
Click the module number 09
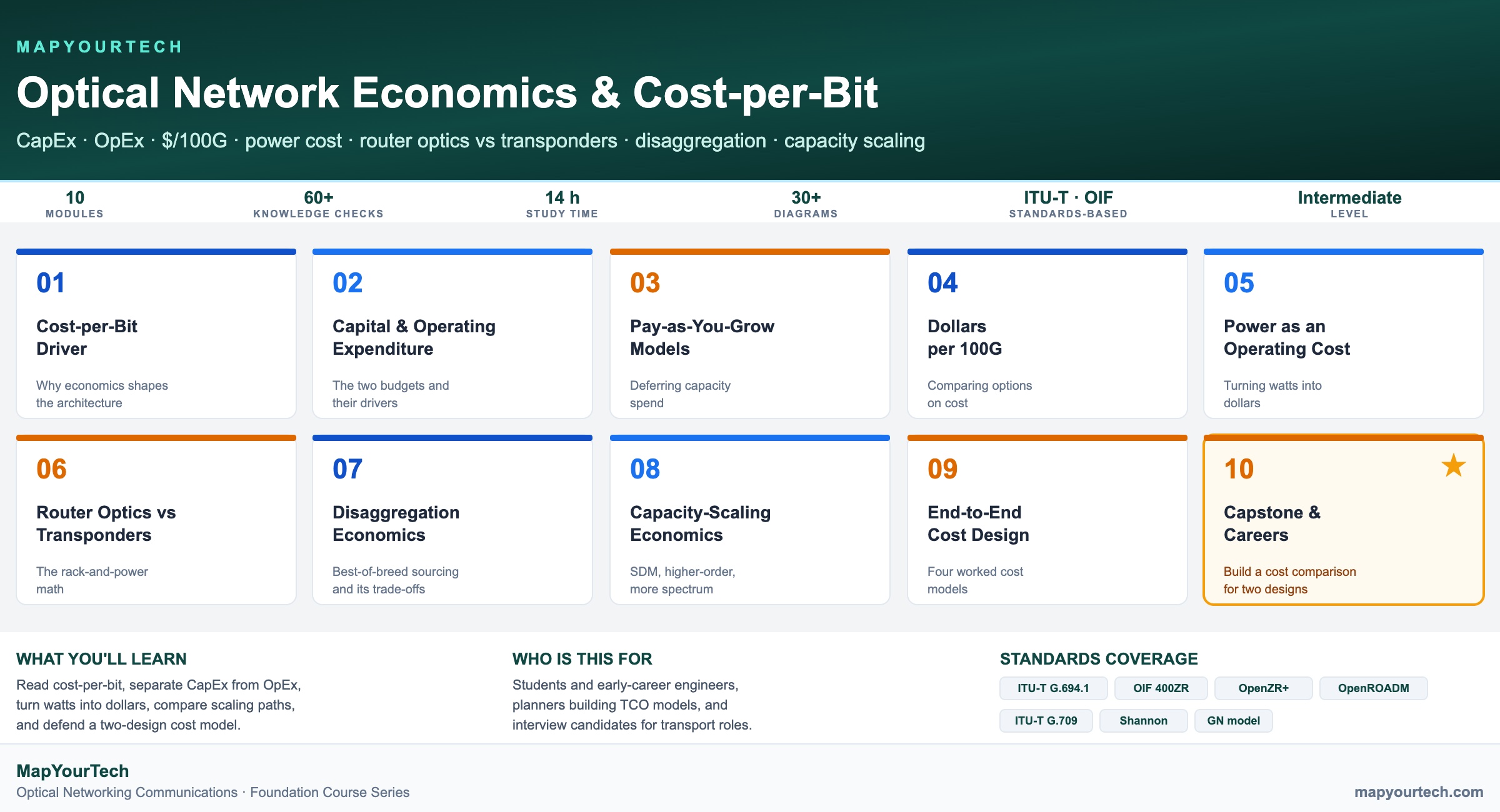(x=942, y=469)
